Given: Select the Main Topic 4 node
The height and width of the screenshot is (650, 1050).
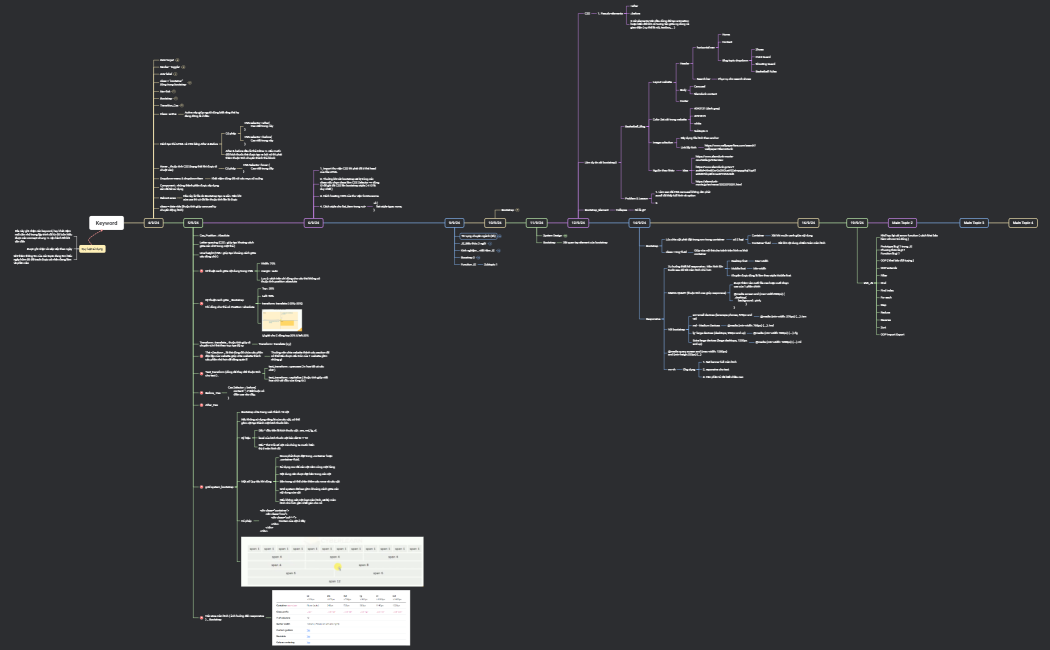Looking at the screenshot, I should point(1021,223).
